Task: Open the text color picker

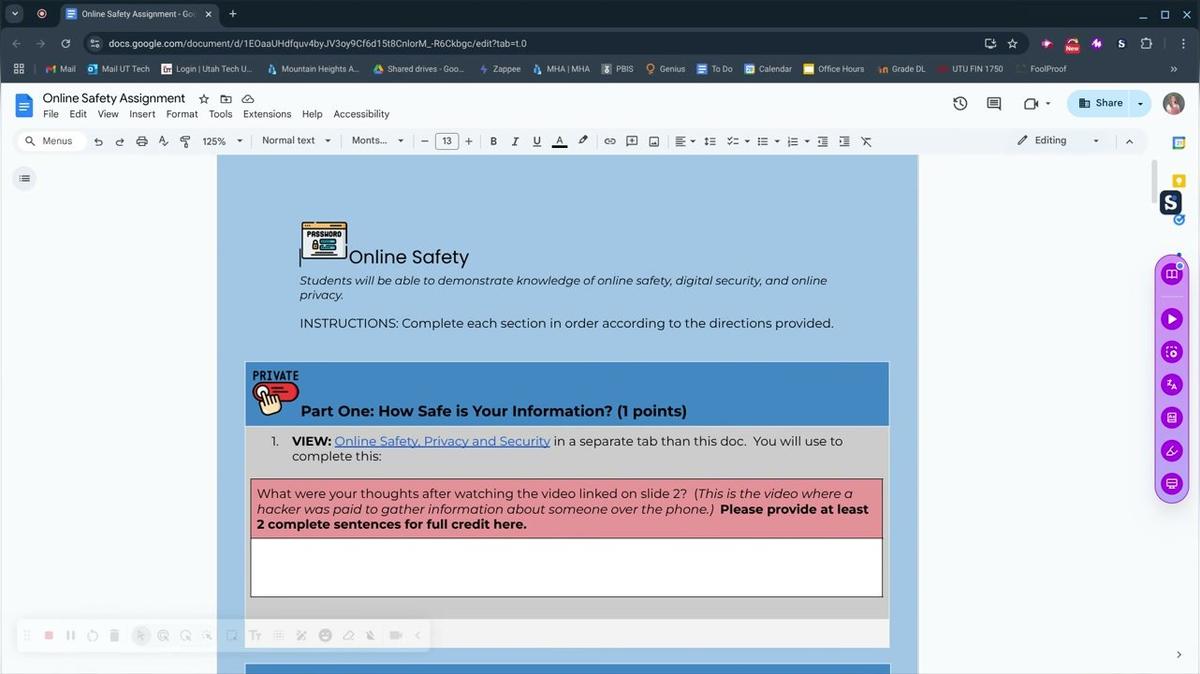Action: (560, 141)
